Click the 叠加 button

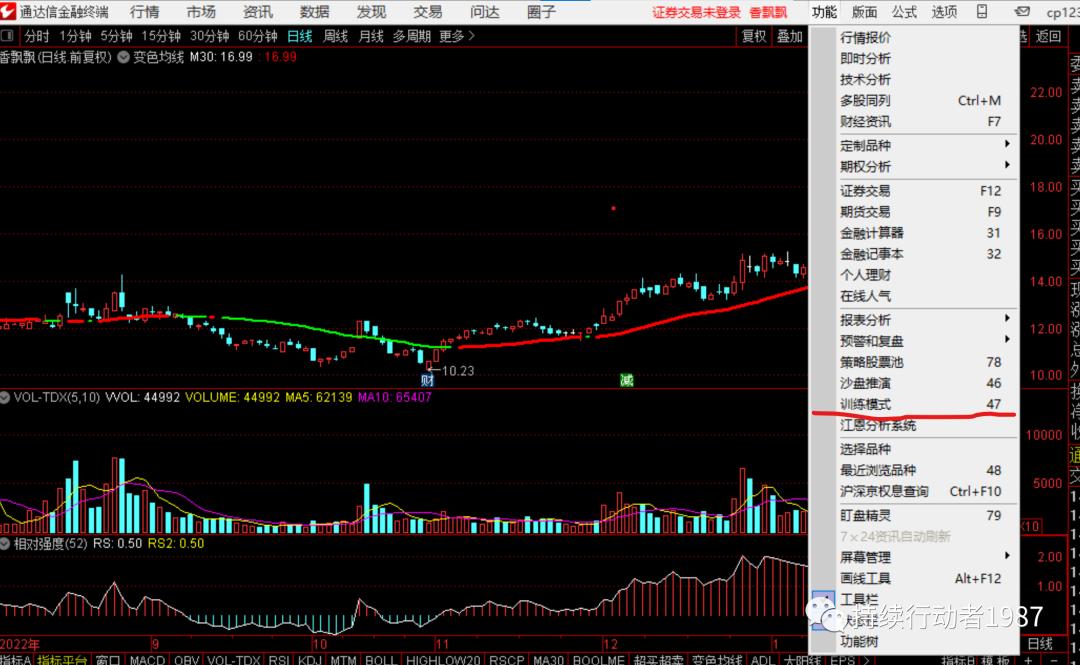tap(790, 36)
